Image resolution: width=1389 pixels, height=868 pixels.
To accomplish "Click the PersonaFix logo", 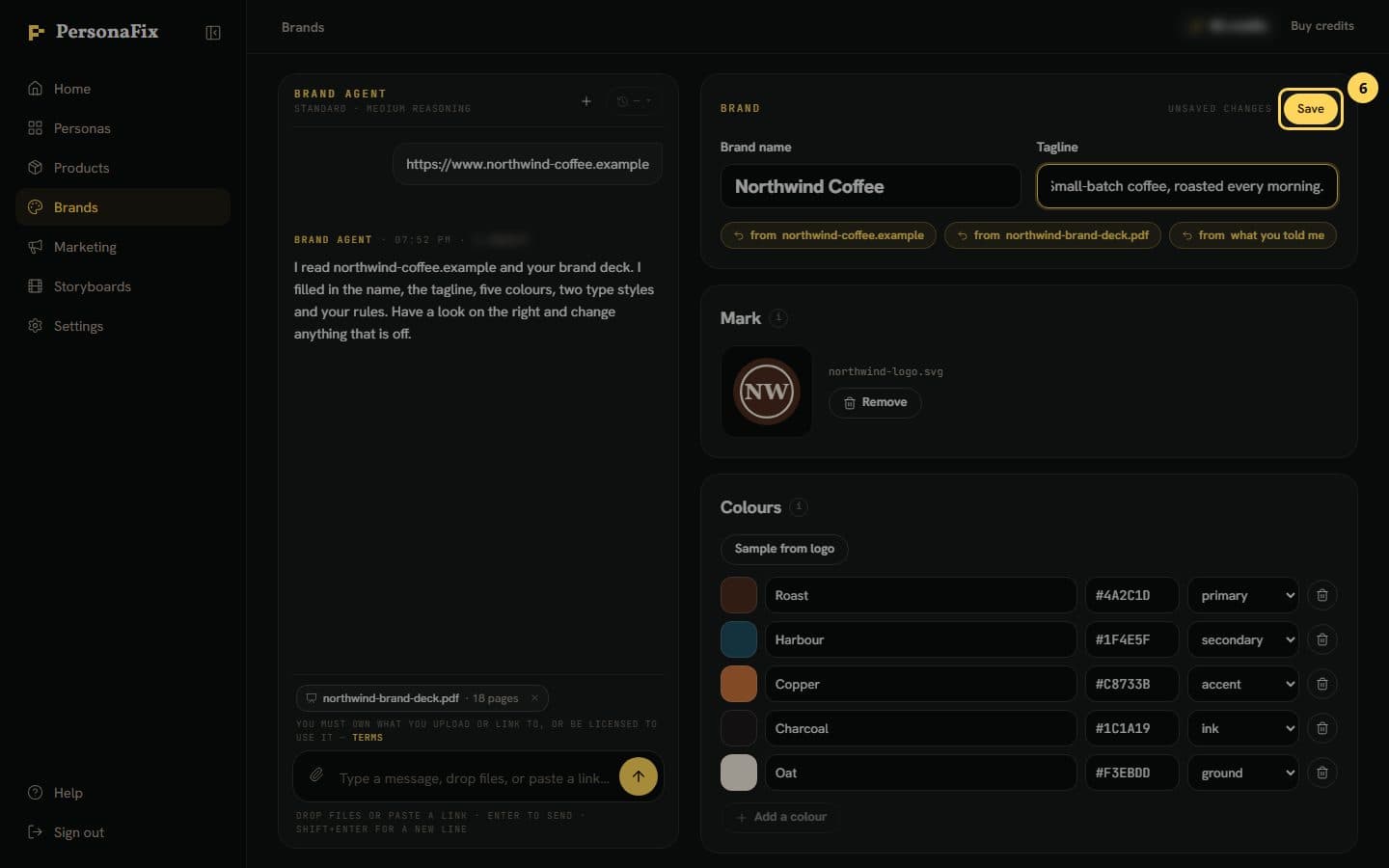I will pos(93,32).
